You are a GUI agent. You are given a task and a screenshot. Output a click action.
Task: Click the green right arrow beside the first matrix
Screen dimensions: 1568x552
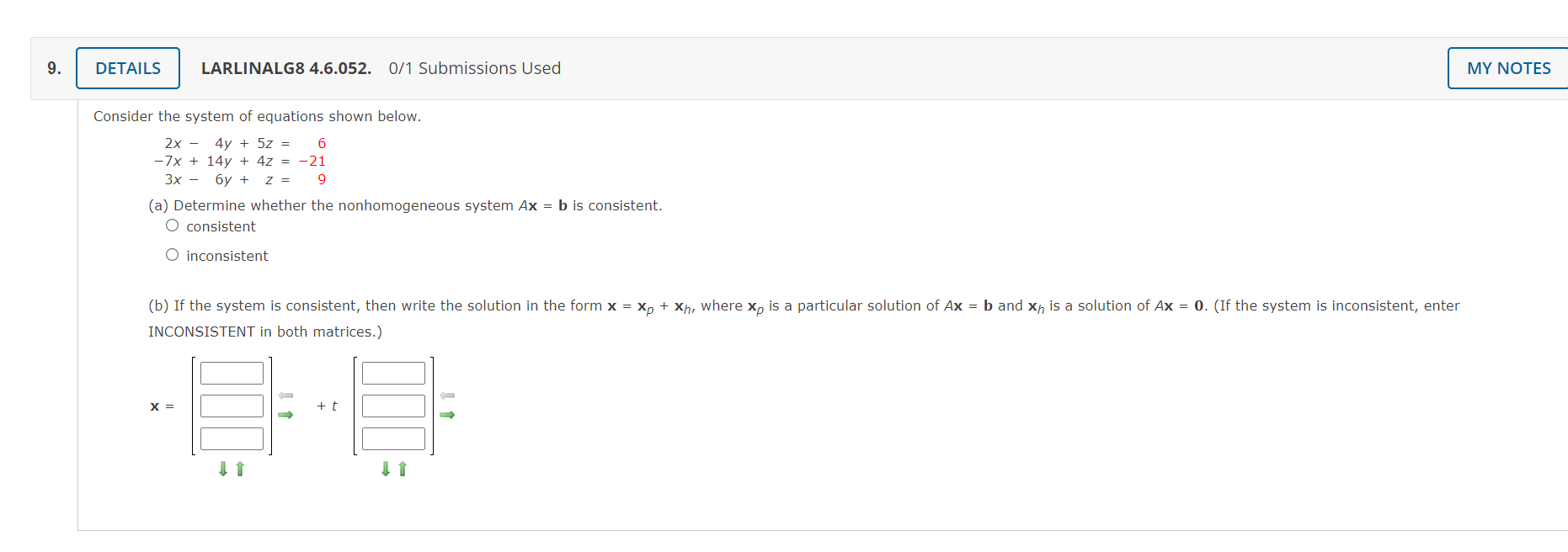tap(286, 414)
